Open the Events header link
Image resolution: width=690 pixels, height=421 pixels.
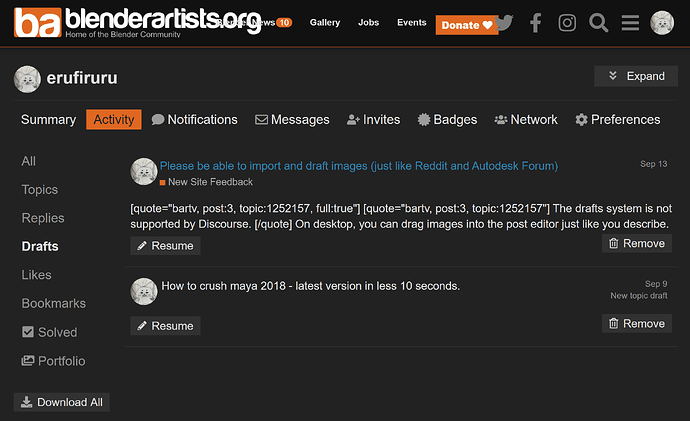[411, 22]
